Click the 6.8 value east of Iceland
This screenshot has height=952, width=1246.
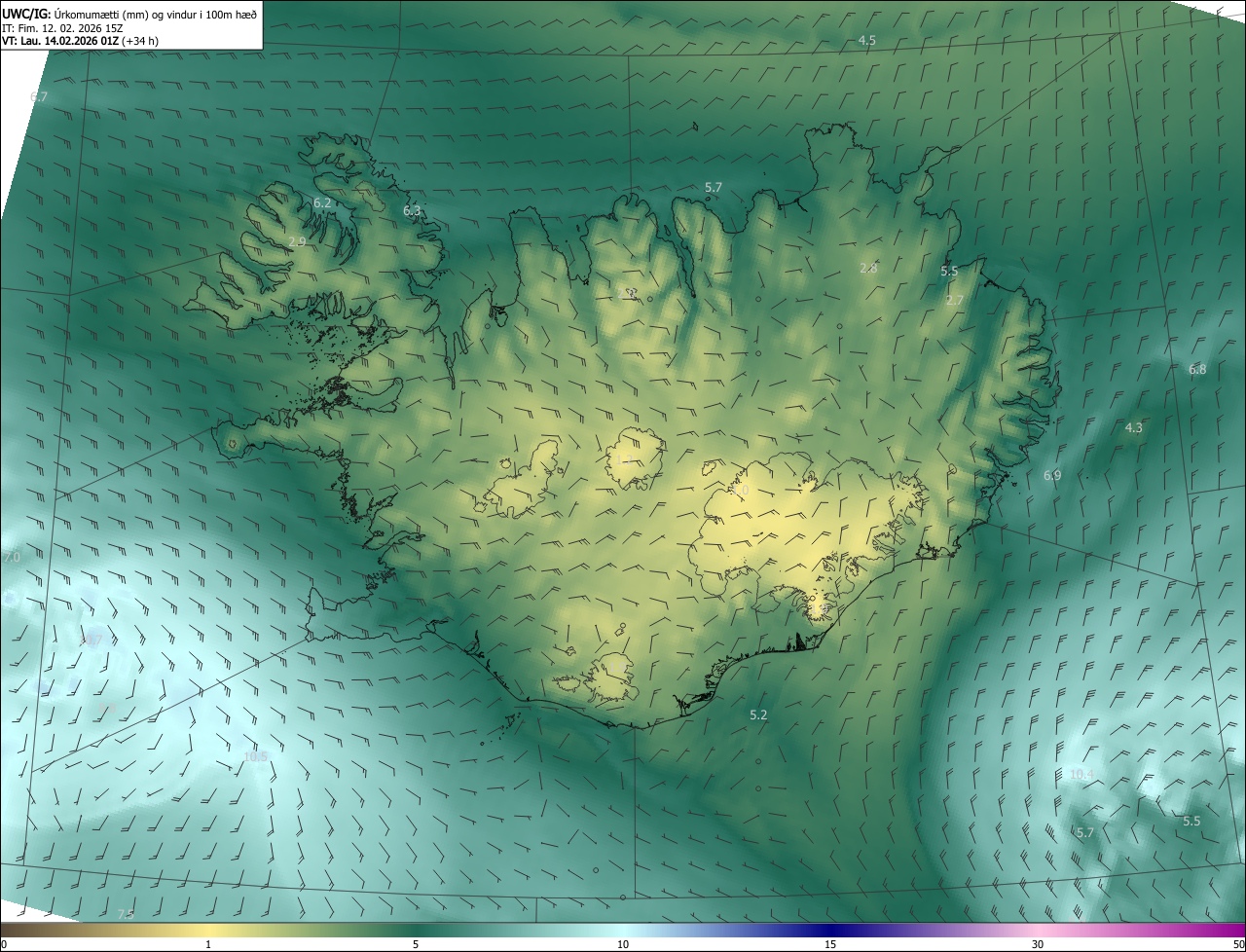click(x=1197, y=369)
